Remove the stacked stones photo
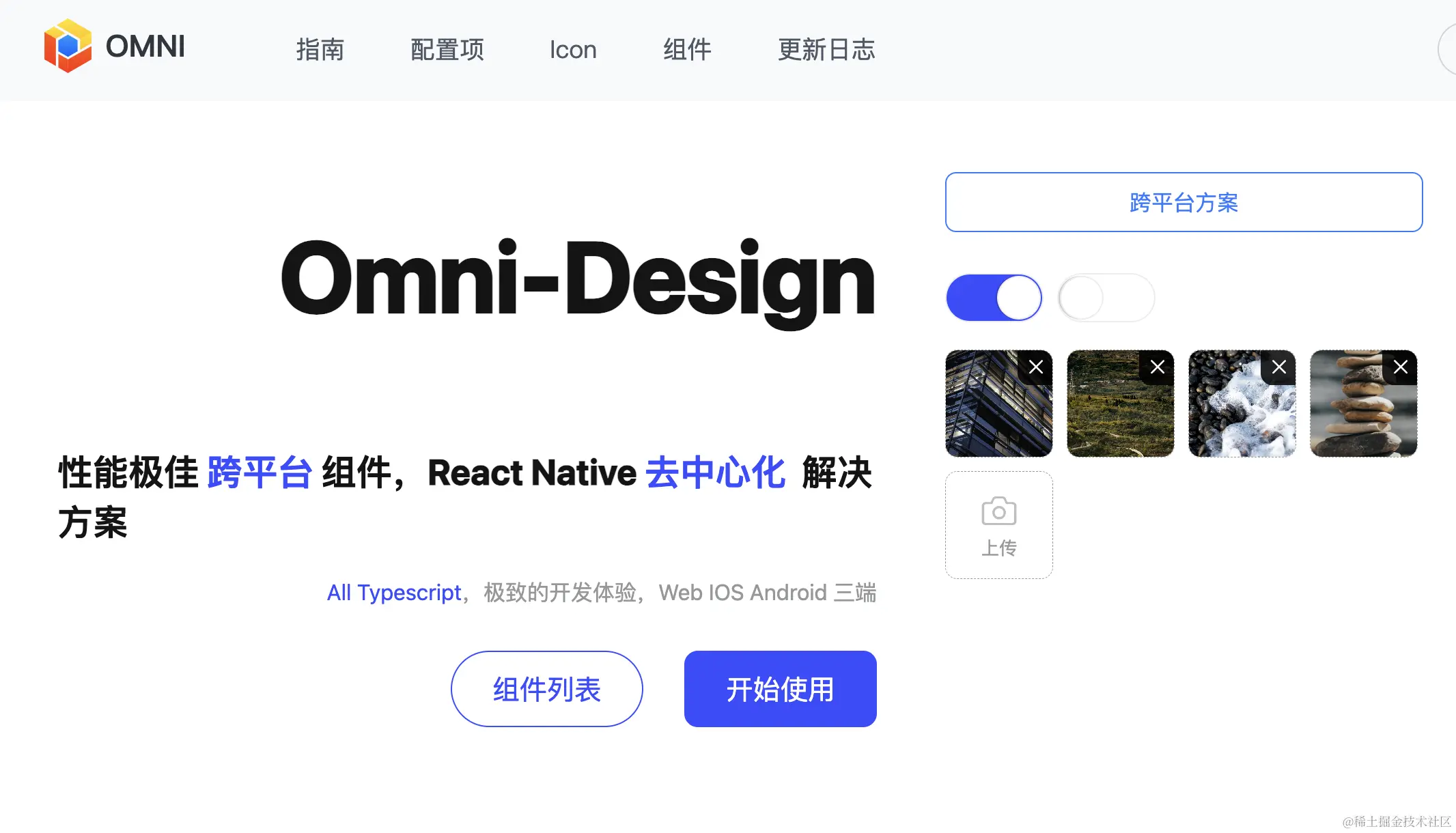Image resolution: width=1456 pixels, height=833 pixels. (x=1400, y=367)
